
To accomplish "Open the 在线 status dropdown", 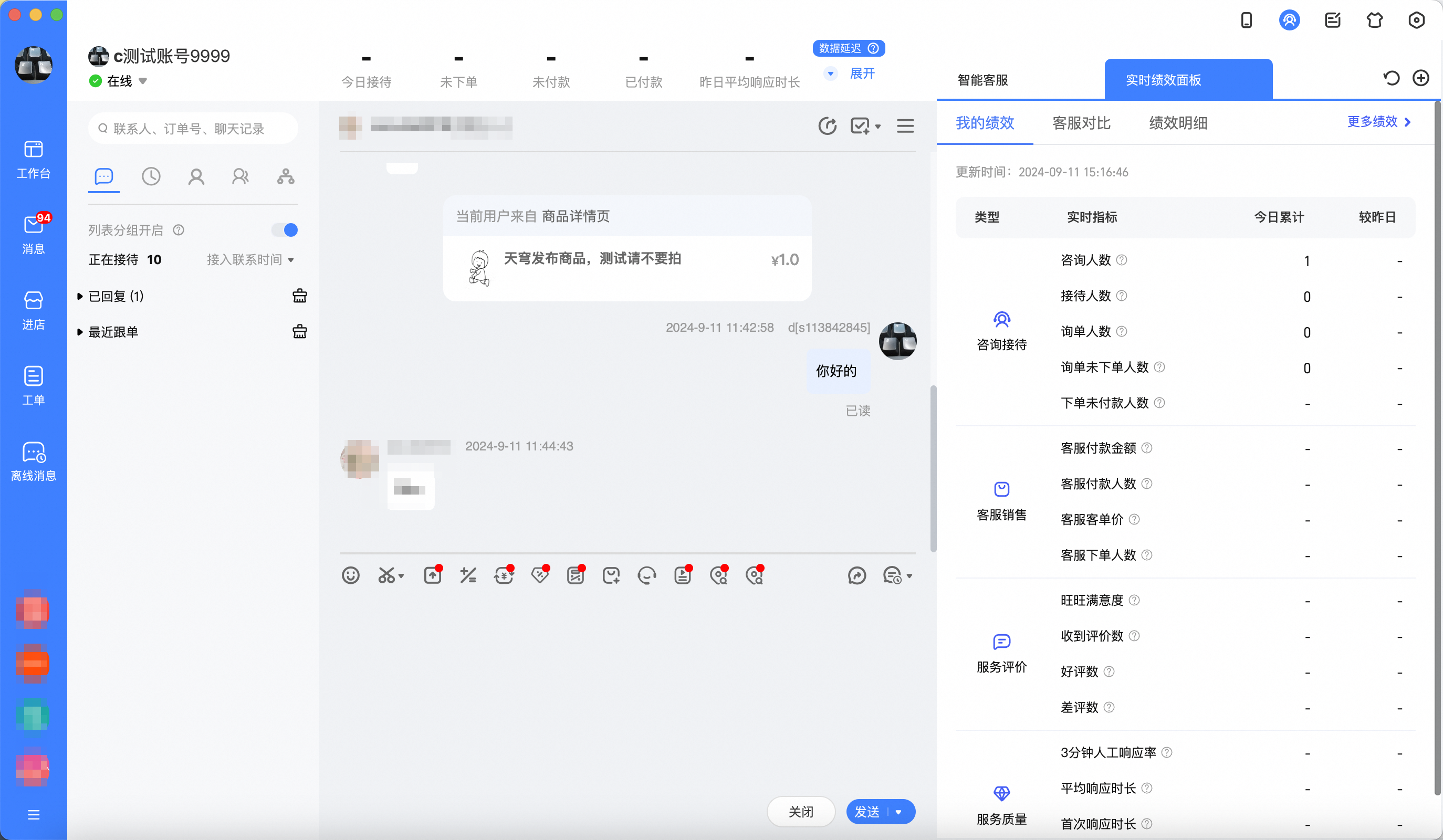I will [143, 81].
